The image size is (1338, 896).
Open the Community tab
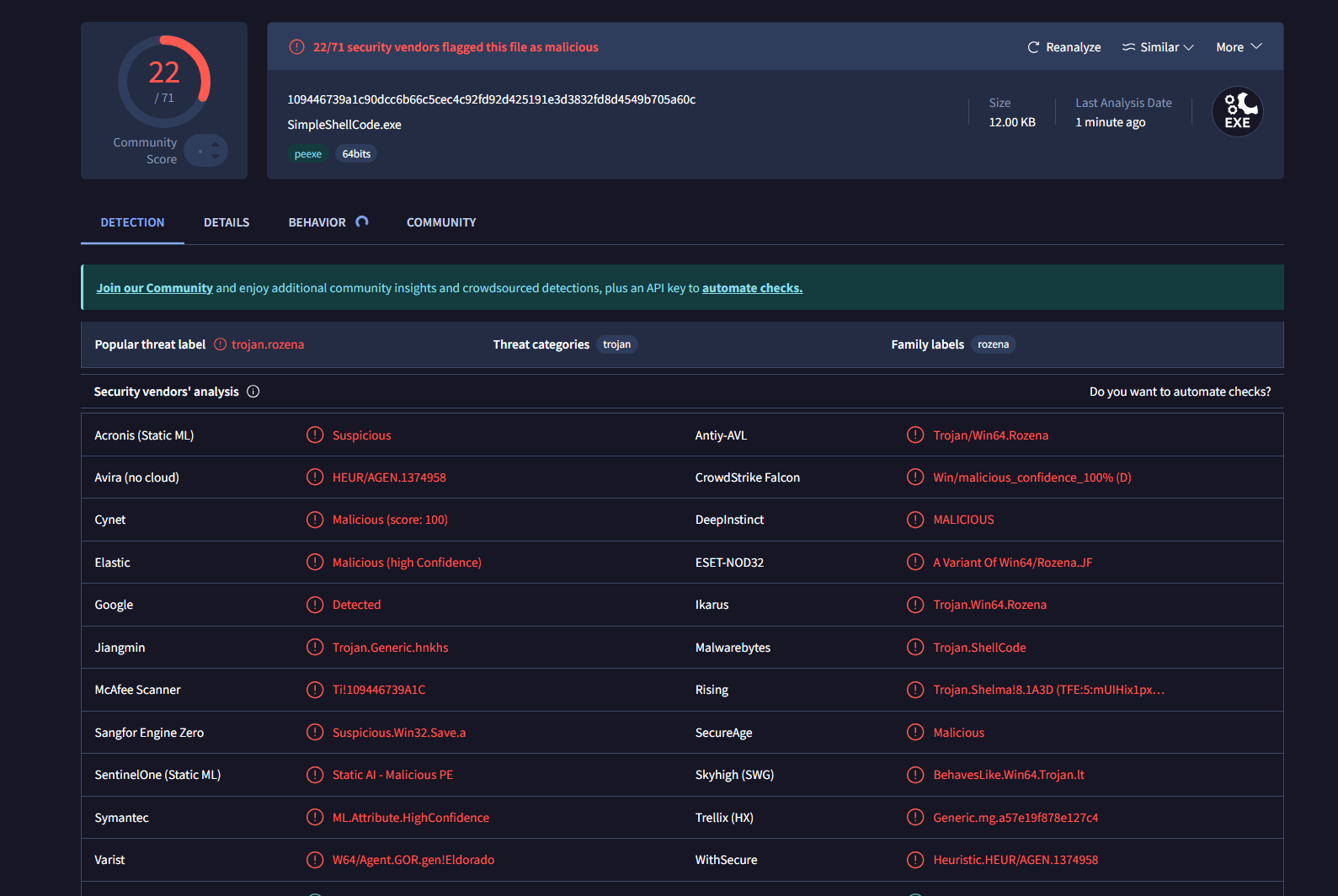(441, 222)
